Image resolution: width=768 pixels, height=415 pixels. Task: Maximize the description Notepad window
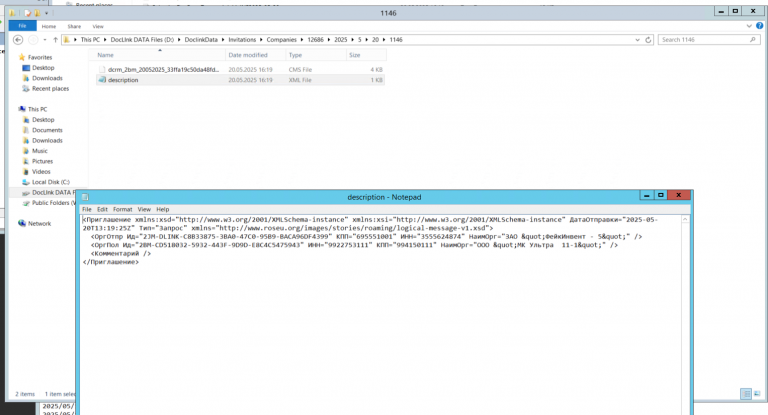660,195
